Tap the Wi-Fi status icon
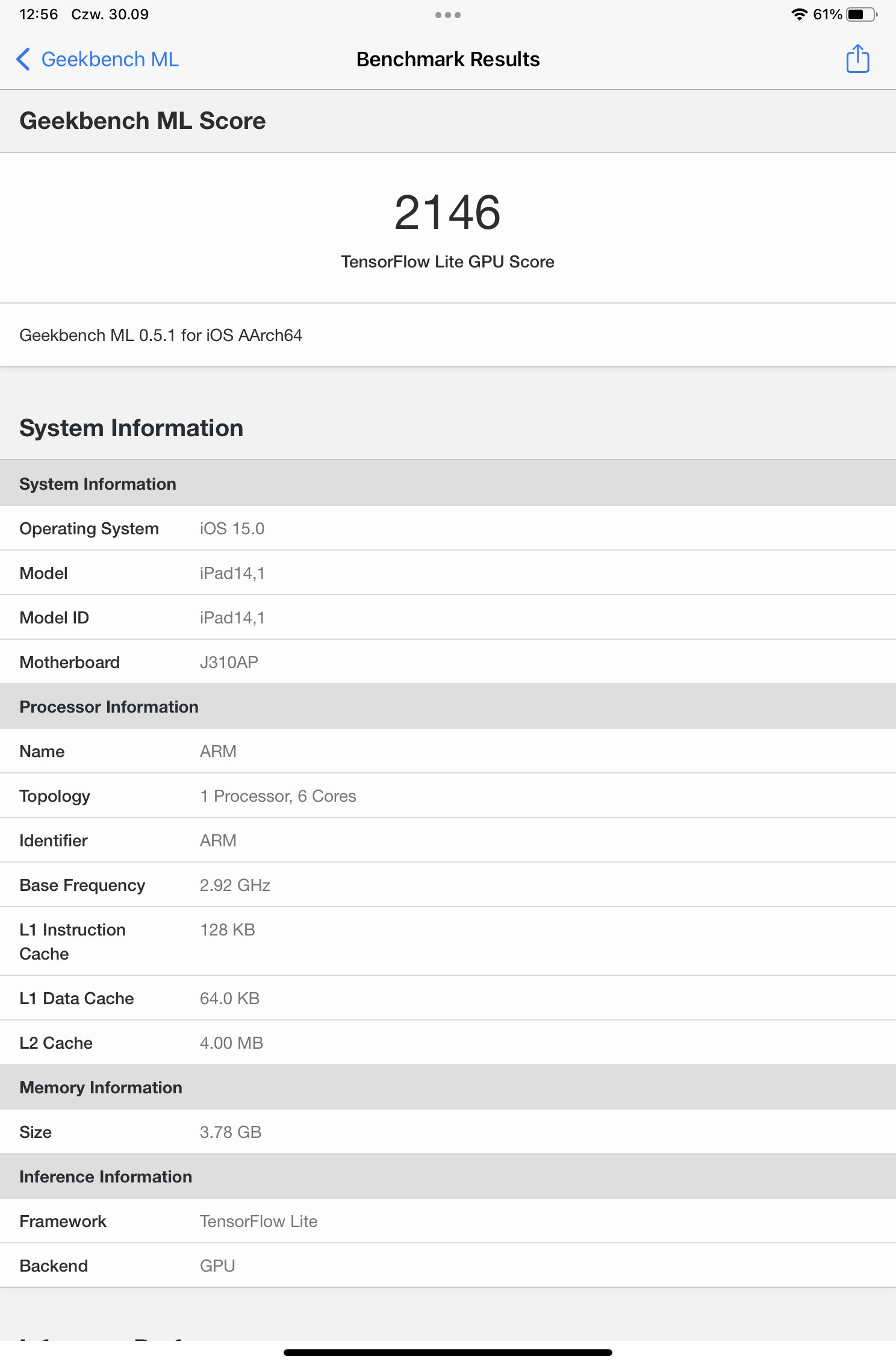 tap(798, 14)
